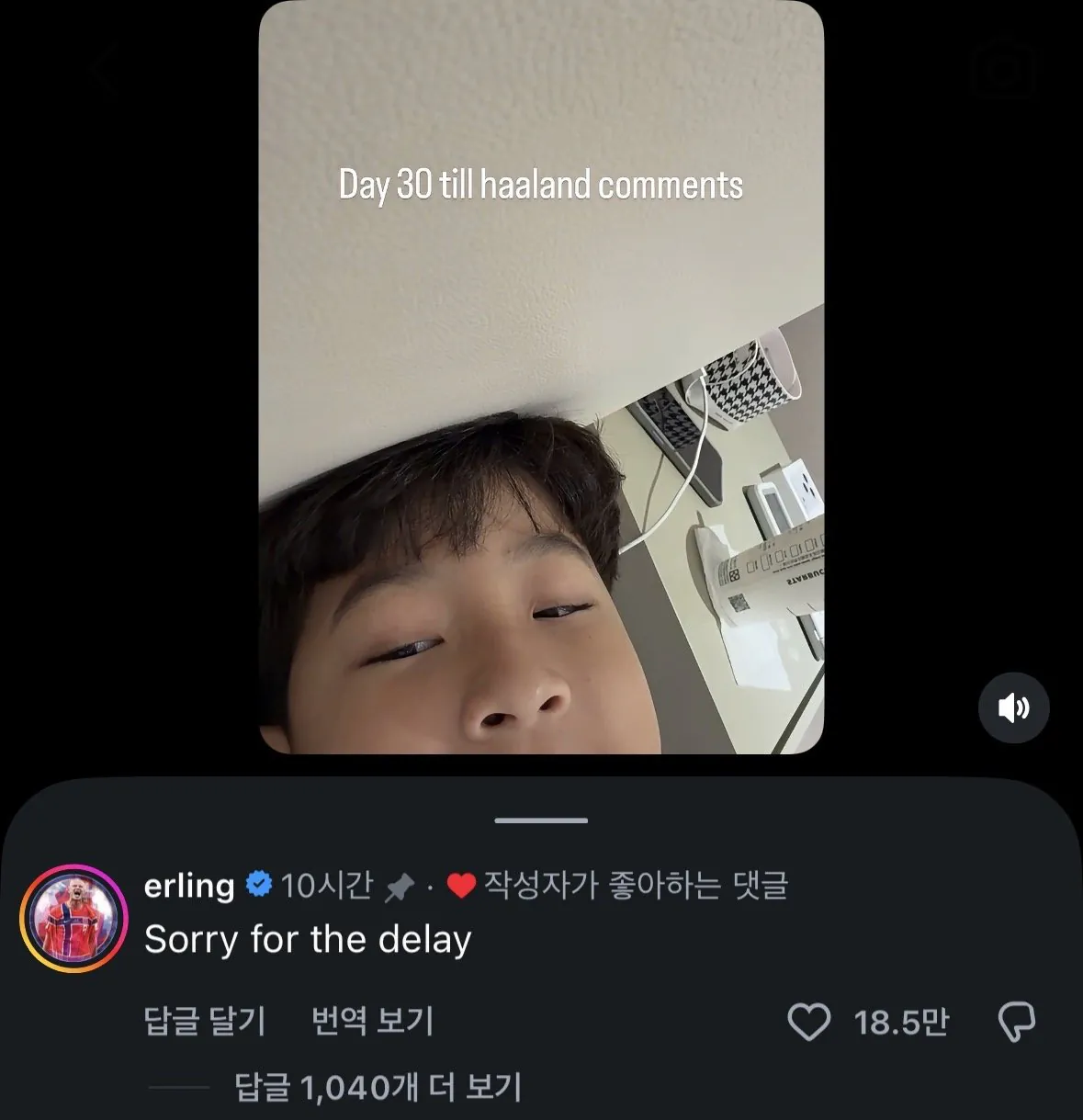Open erling's profile picture story ring
The image size is (1083, 1120).
tap(73, 918)
